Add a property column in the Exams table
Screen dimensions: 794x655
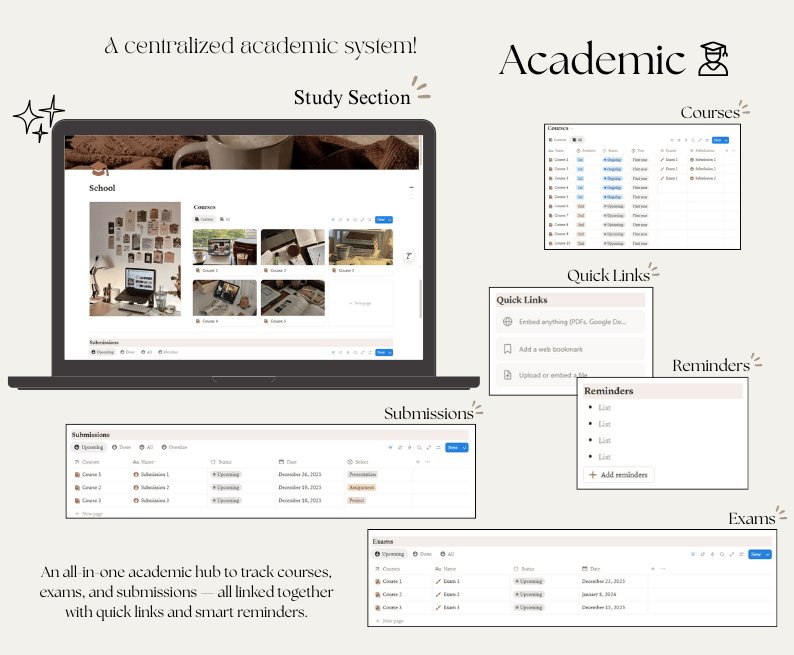tap(653, 568)
